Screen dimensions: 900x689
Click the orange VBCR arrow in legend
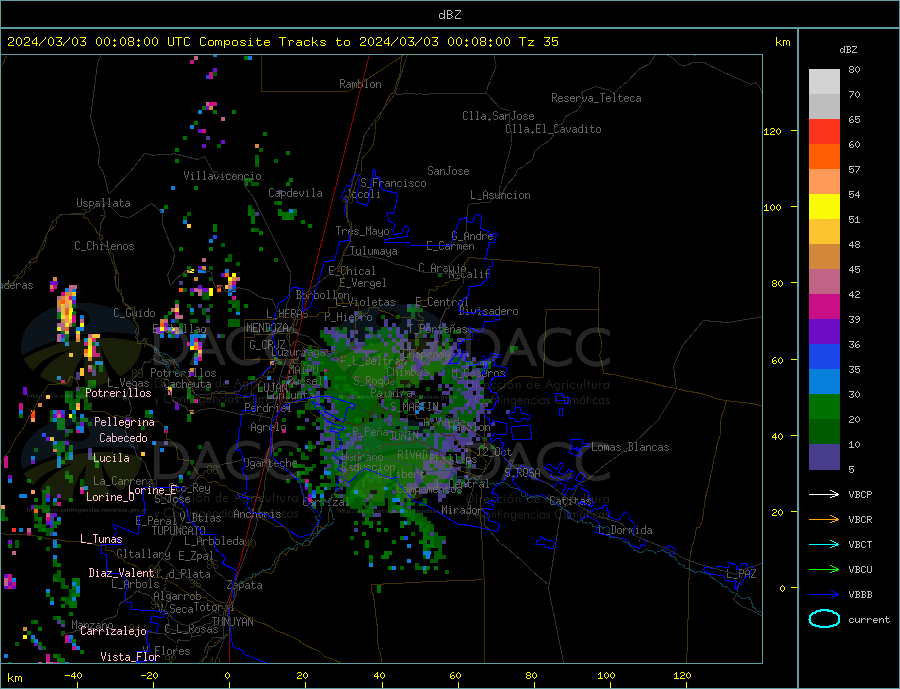click(x=824, y=519)
